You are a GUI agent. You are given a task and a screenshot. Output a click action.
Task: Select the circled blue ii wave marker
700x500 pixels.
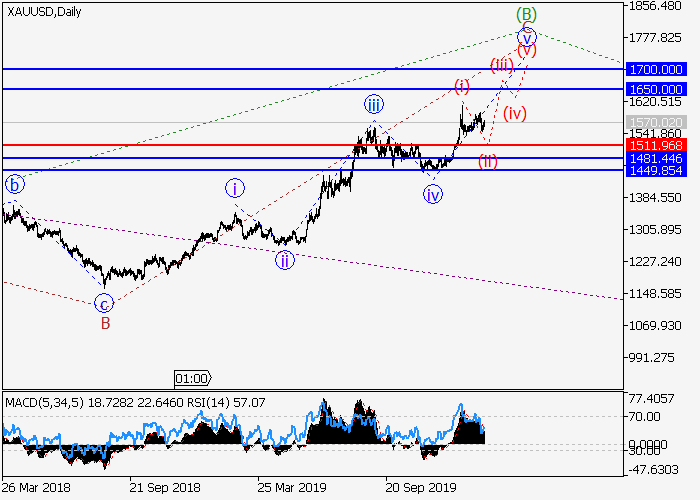point(285,259)
